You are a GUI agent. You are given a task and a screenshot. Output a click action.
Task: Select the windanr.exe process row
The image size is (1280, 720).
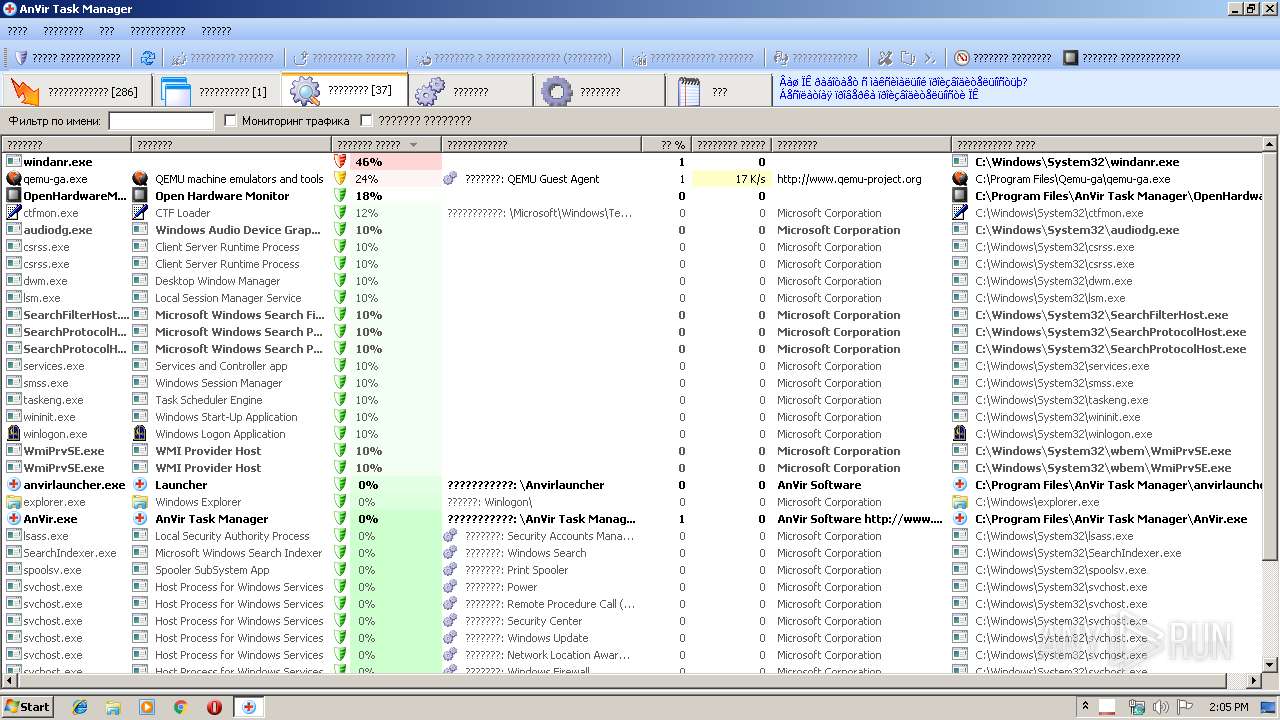(633, 162)
